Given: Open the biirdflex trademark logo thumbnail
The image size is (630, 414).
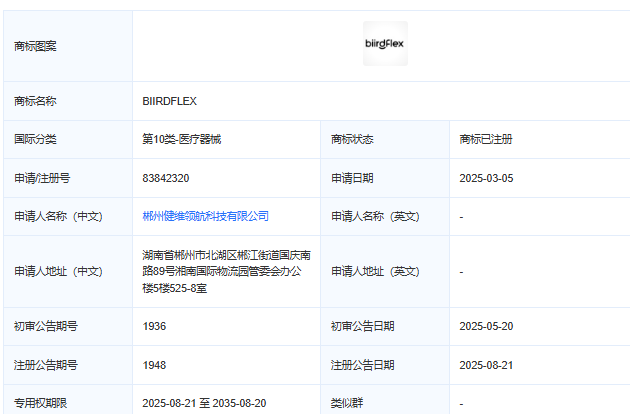Looking at the screenshot, I should point(385,43).
